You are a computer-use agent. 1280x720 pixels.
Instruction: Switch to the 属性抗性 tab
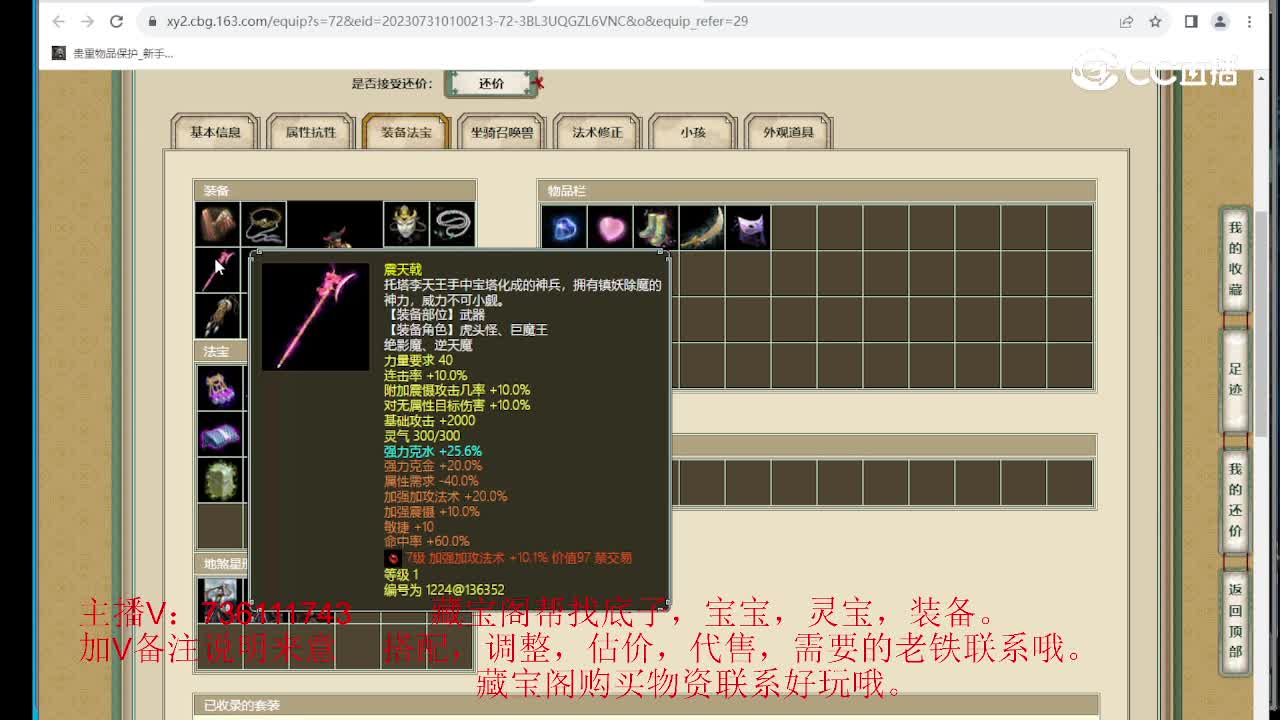tap(310, 131)
